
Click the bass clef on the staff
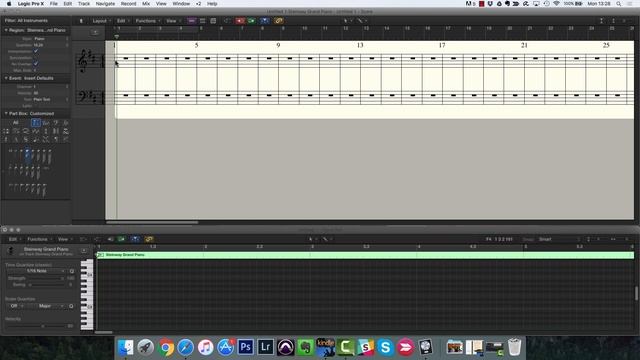click(x=82, y=96)
